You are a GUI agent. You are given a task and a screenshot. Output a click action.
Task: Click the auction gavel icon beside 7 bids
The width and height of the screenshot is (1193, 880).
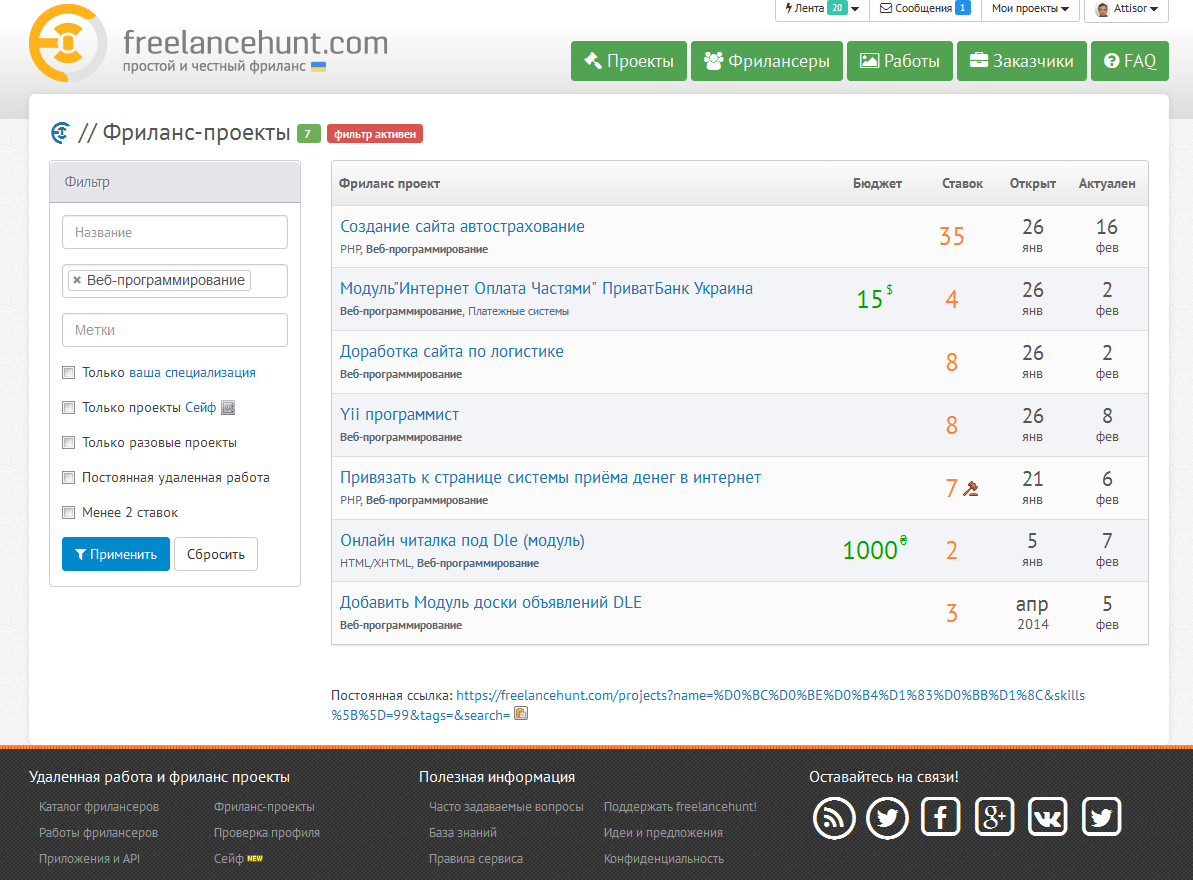(971, 488)
